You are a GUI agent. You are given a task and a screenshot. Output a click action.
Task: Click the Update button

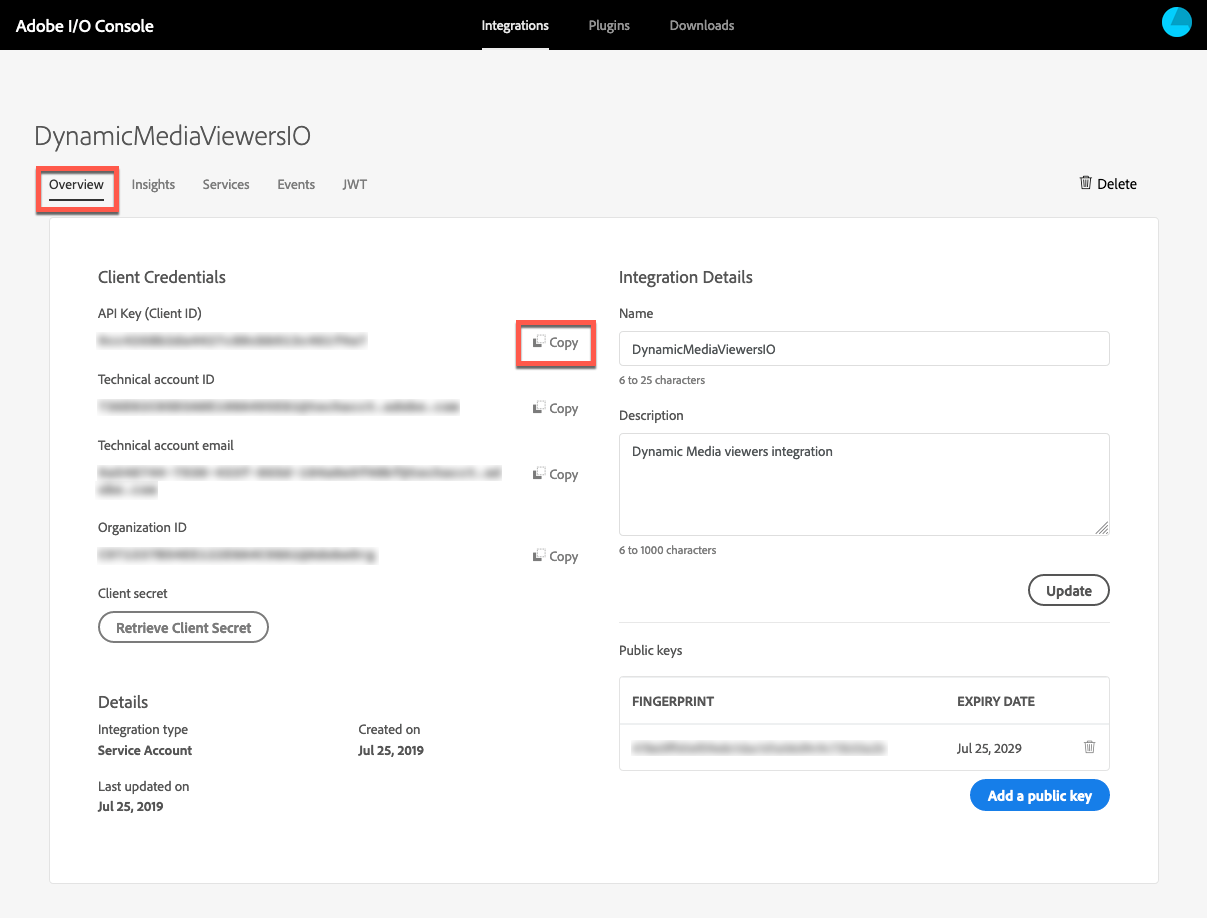[1069, 590]
